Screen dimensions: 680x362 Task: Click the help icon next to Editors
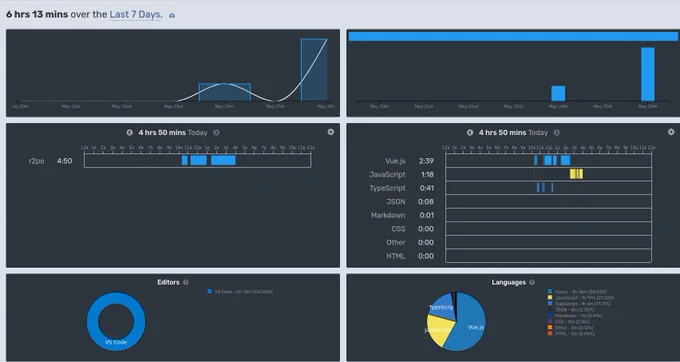[x=186, y=282]
